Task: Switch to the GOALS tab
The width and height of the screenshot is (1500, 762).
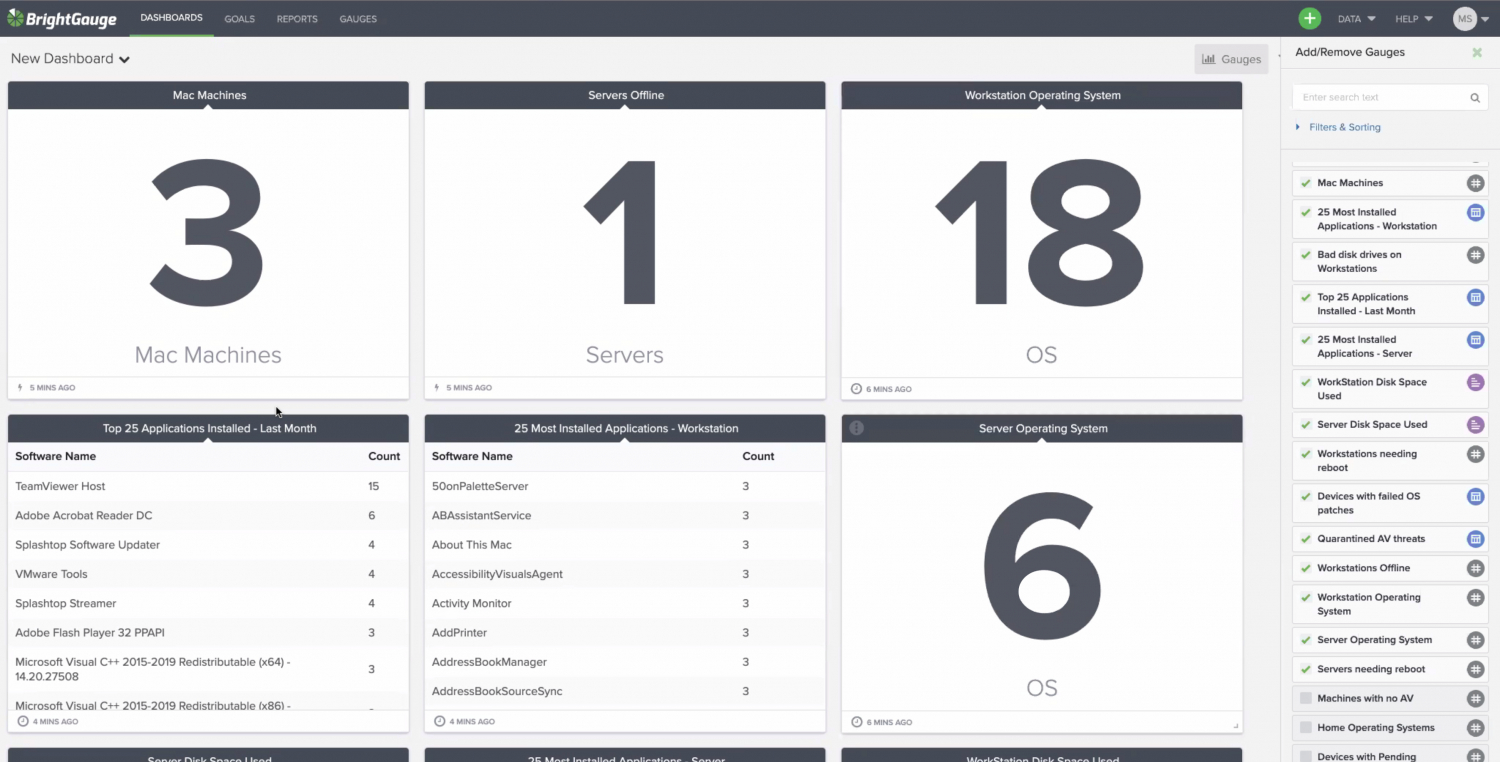Action: [x=239, y=18]
